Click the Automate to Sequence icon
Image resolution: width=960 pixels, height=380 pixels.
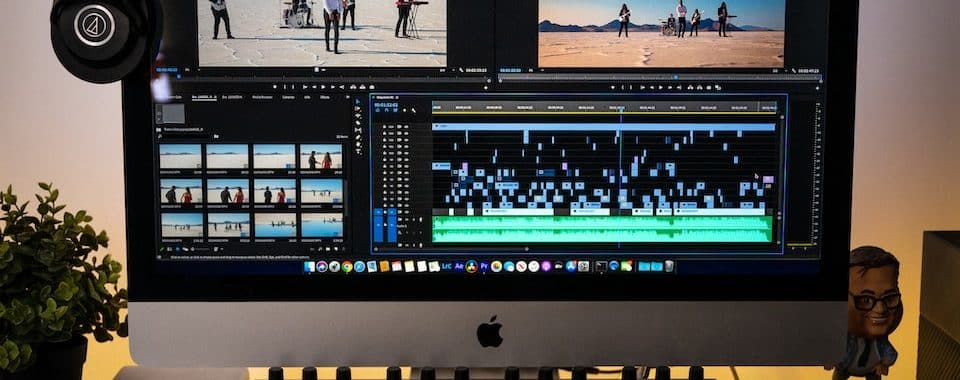312,249
